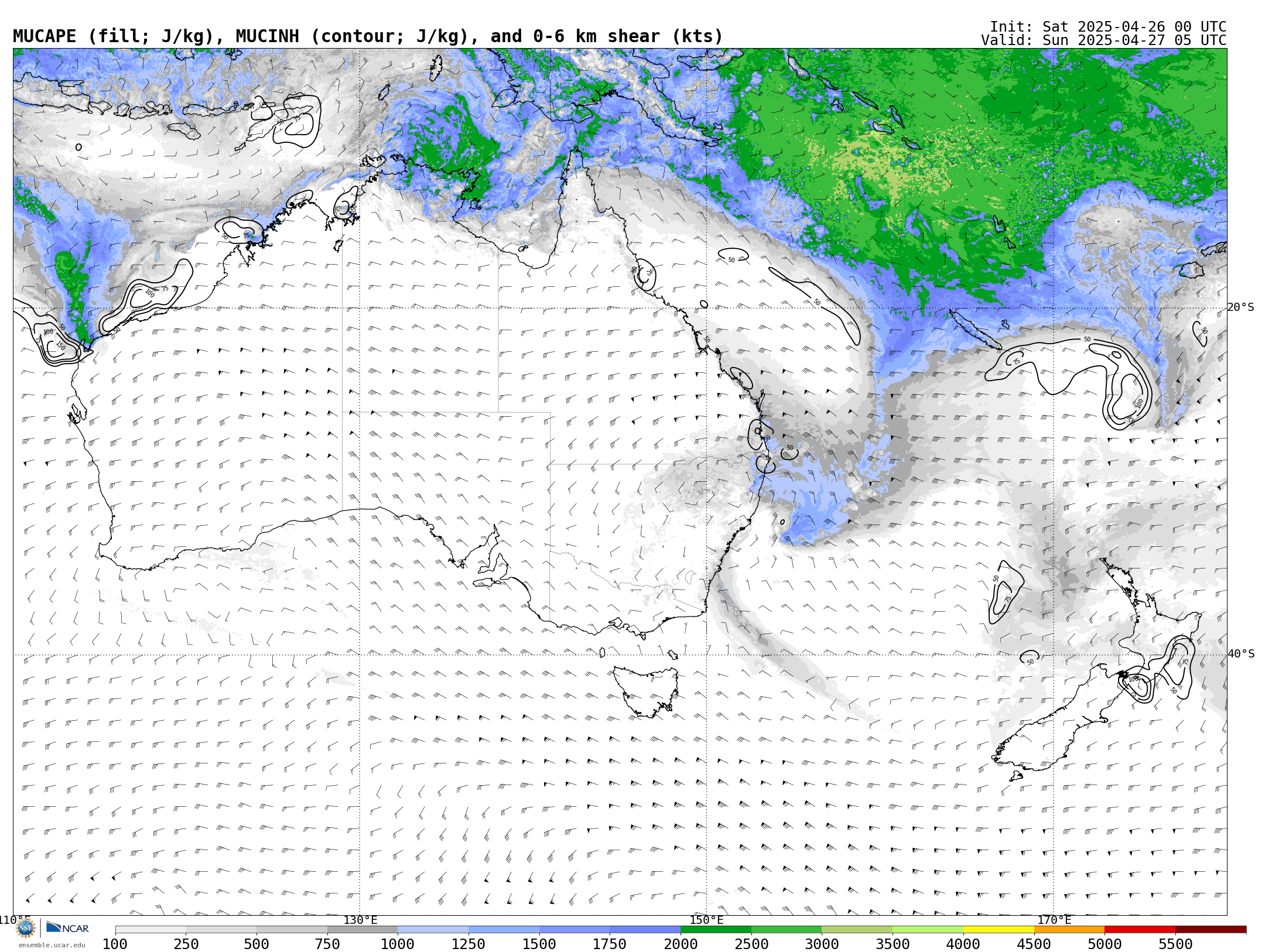Click the colorbar label 2500
1265x952 pixels.
tap(751, 944)
